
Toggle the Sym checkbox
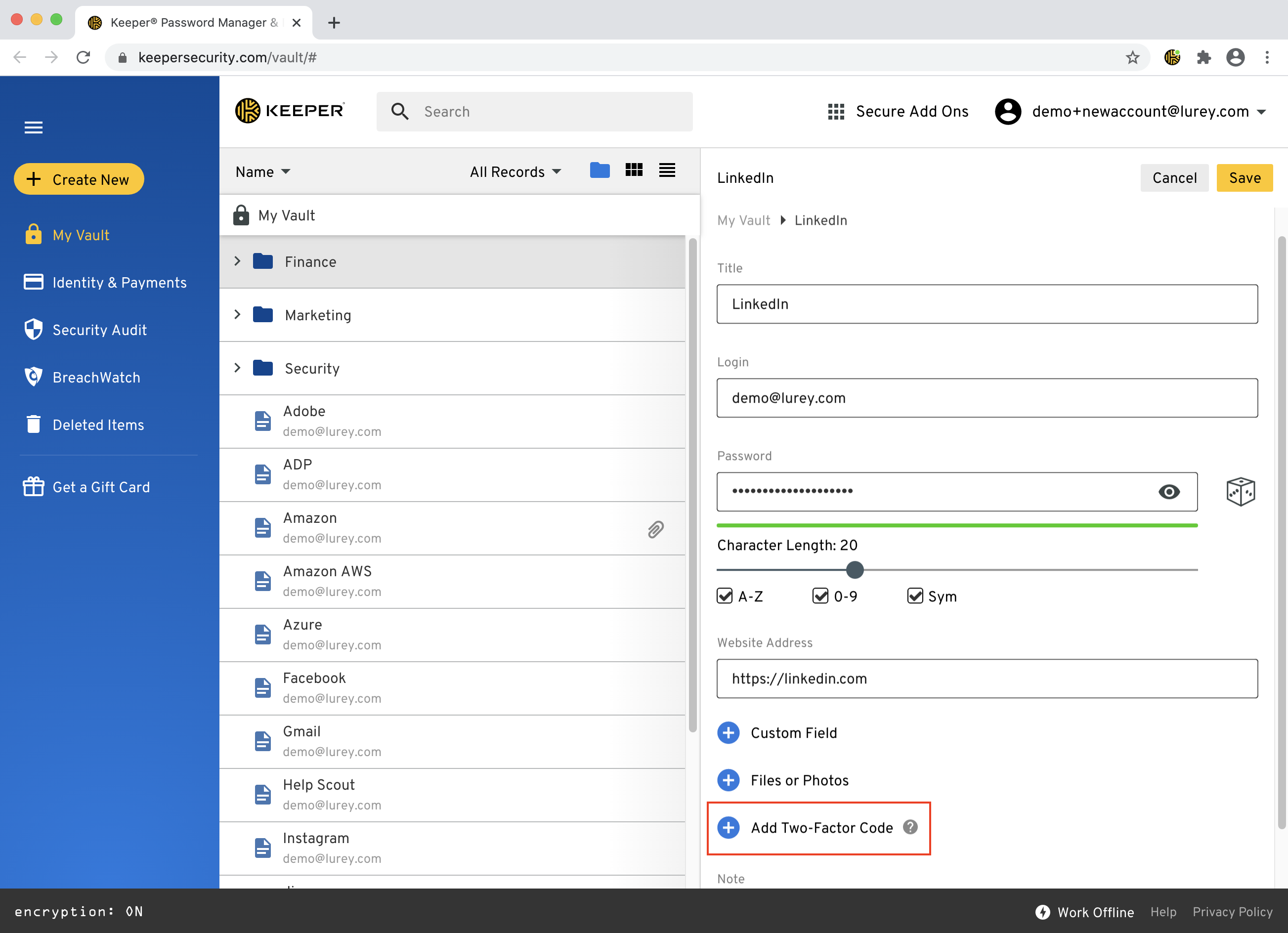[x=915, y=595]
